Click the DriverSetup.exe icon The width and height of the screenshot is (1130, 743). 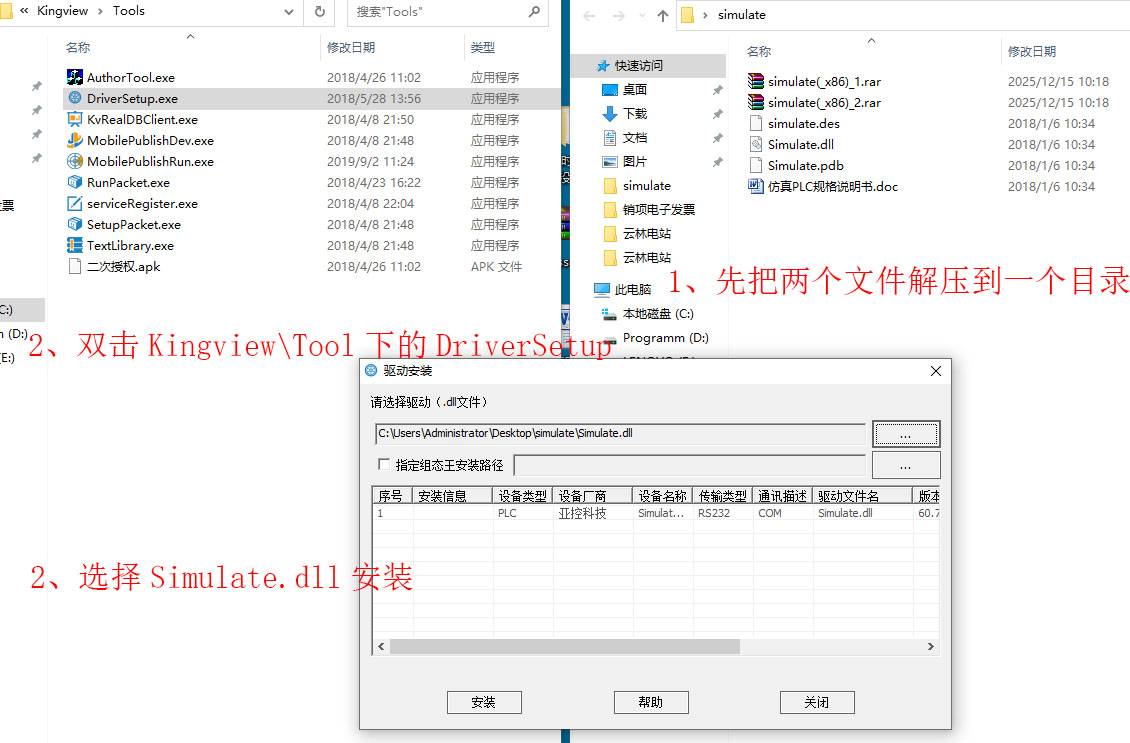pyautogui.click(x=75, y=98)
